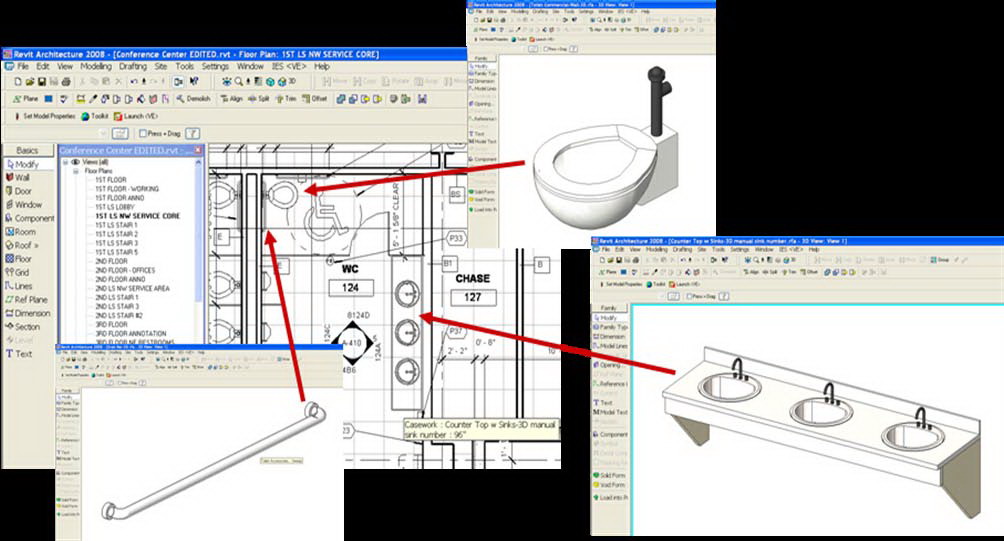The image size is (1004, 541).
Task: Click Demolish hammer tool
Action: coord(193,99)
